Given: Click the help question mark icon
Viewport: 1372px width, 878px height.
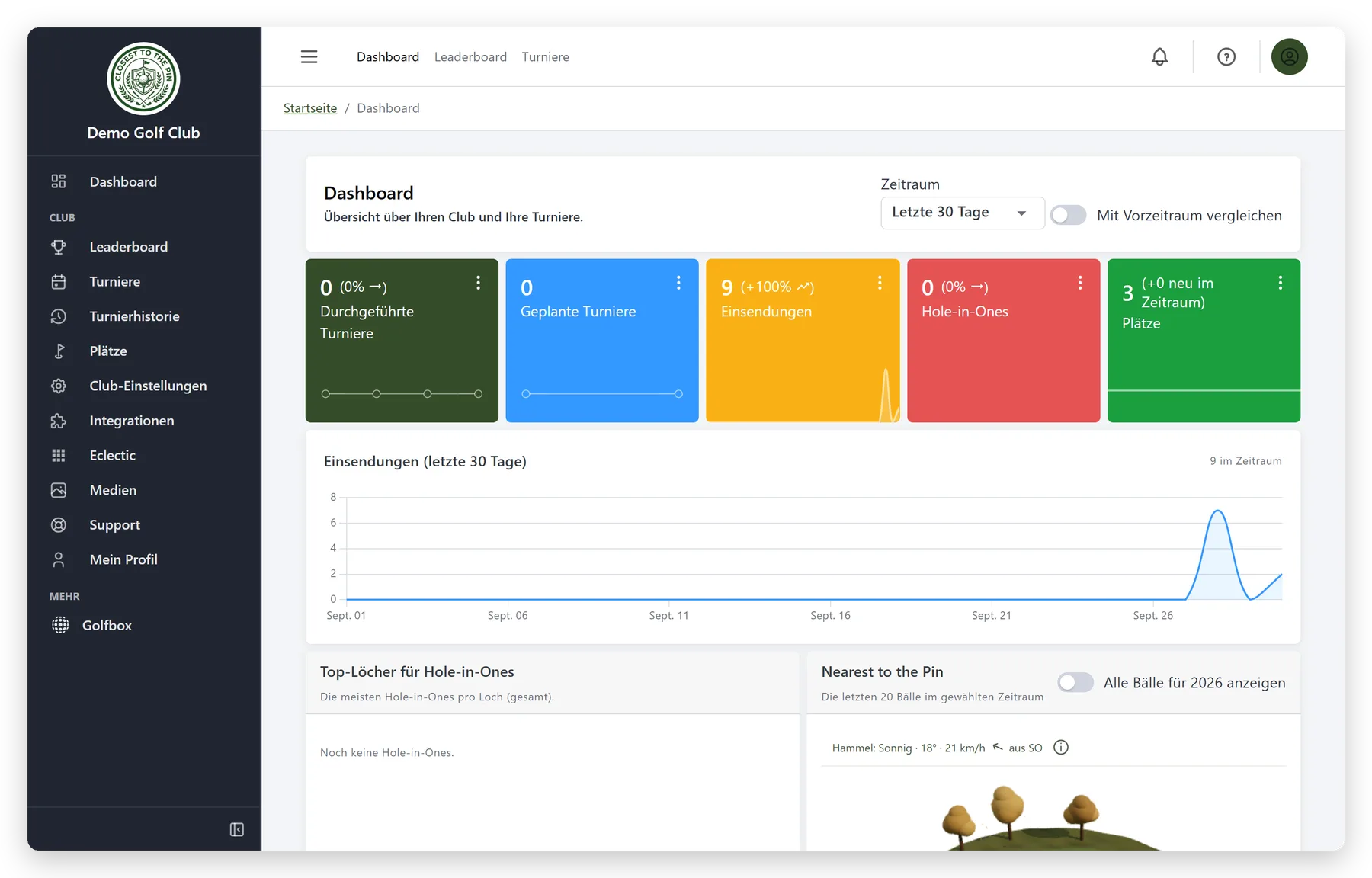Looking at the screenshot, I should [1226, 56].
